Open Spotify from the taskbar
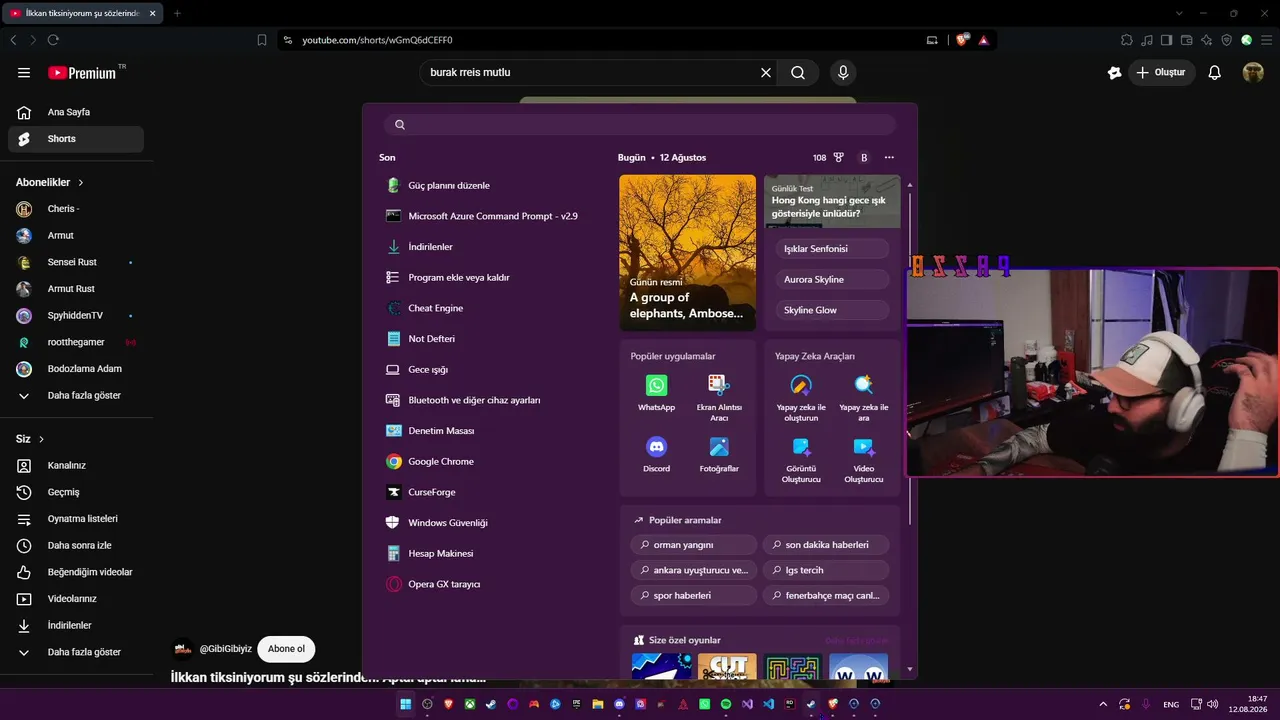The width and height of the screenshot is (1280, 720). 726,704
